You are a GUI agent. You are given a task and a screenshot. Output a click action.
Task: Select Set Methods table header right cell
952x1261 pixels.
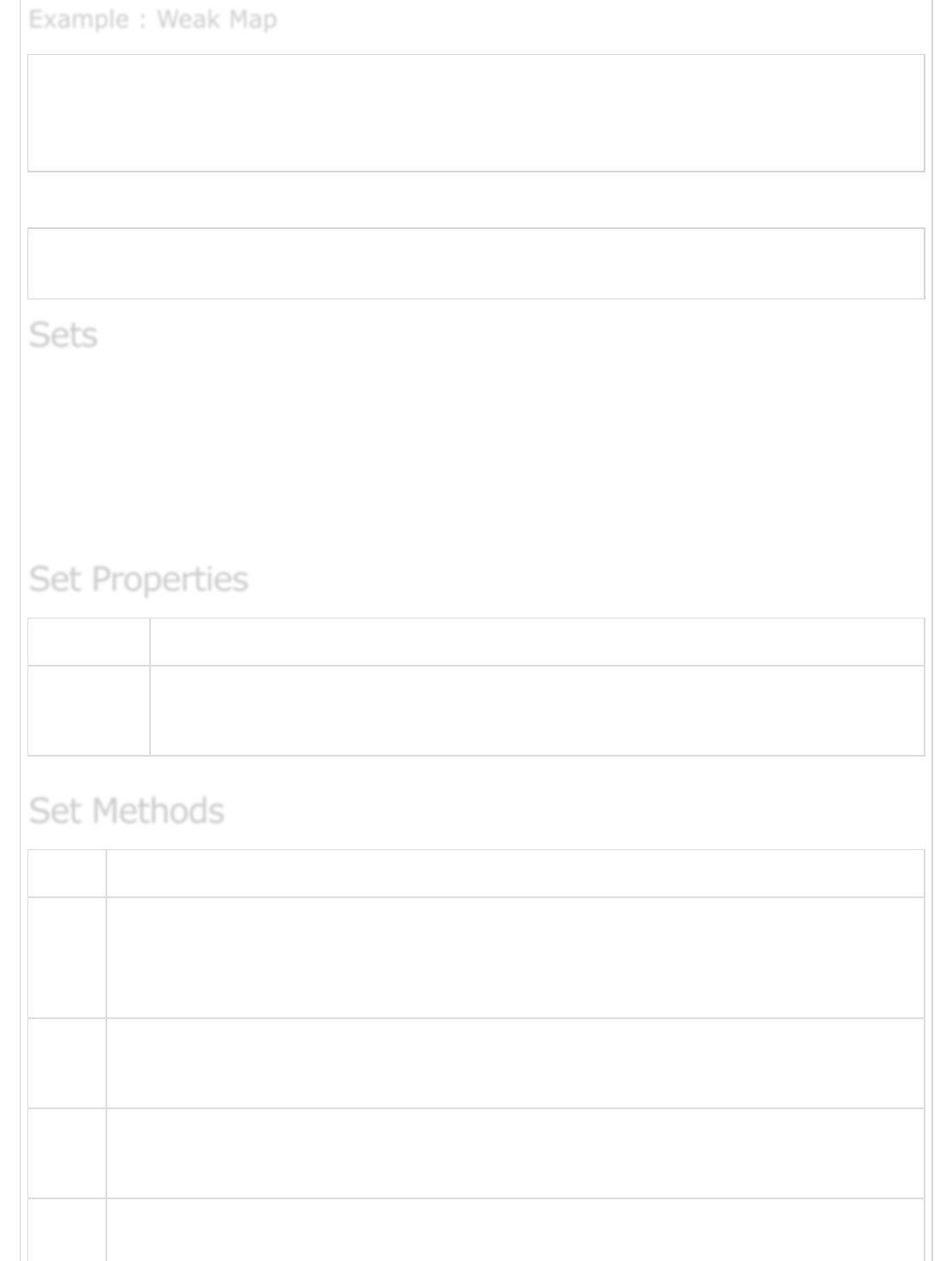pos(515,873)
